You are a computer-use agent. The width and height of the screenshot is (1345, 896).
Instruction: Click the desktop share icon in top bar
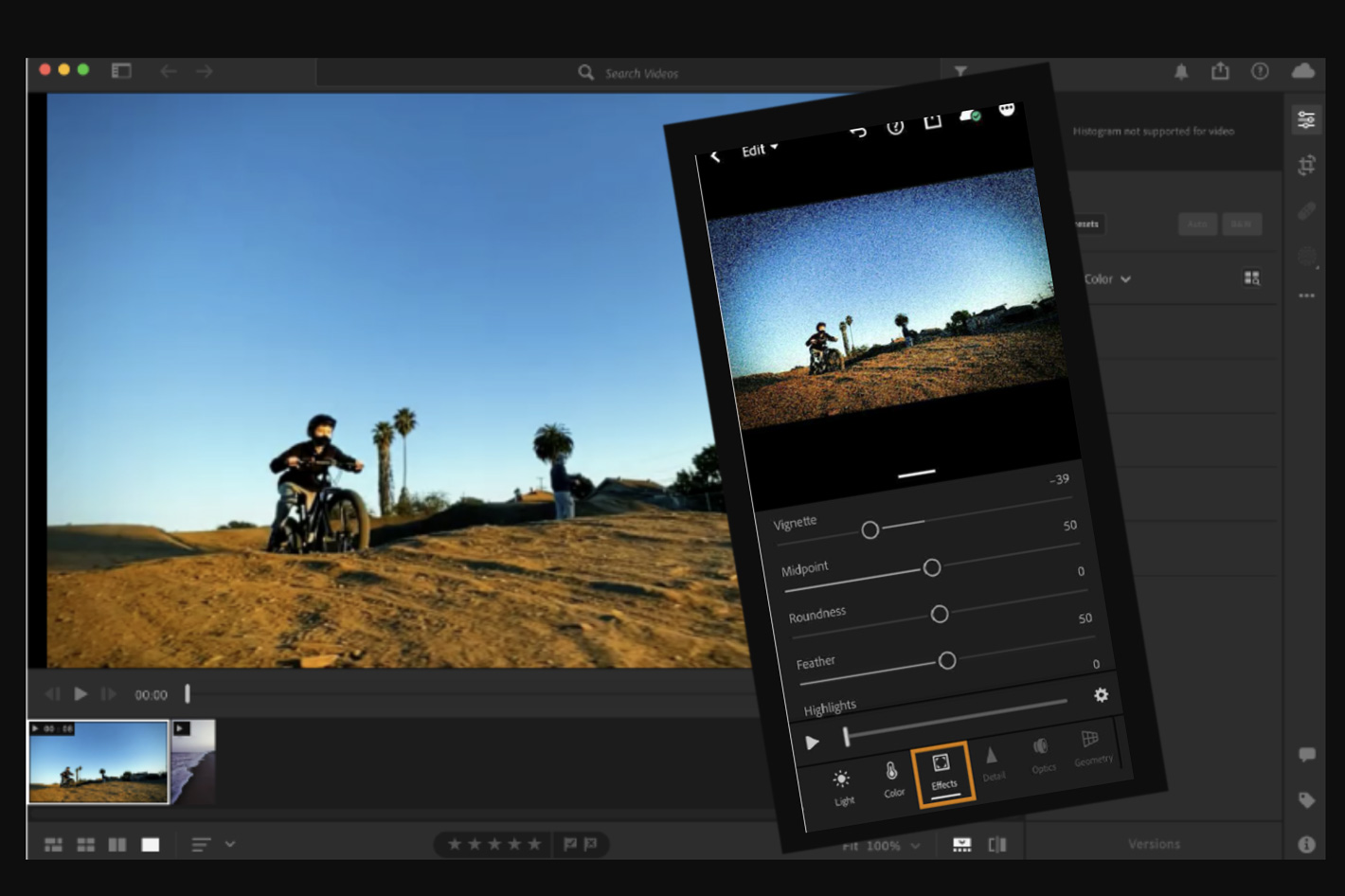coord(1220,71)
